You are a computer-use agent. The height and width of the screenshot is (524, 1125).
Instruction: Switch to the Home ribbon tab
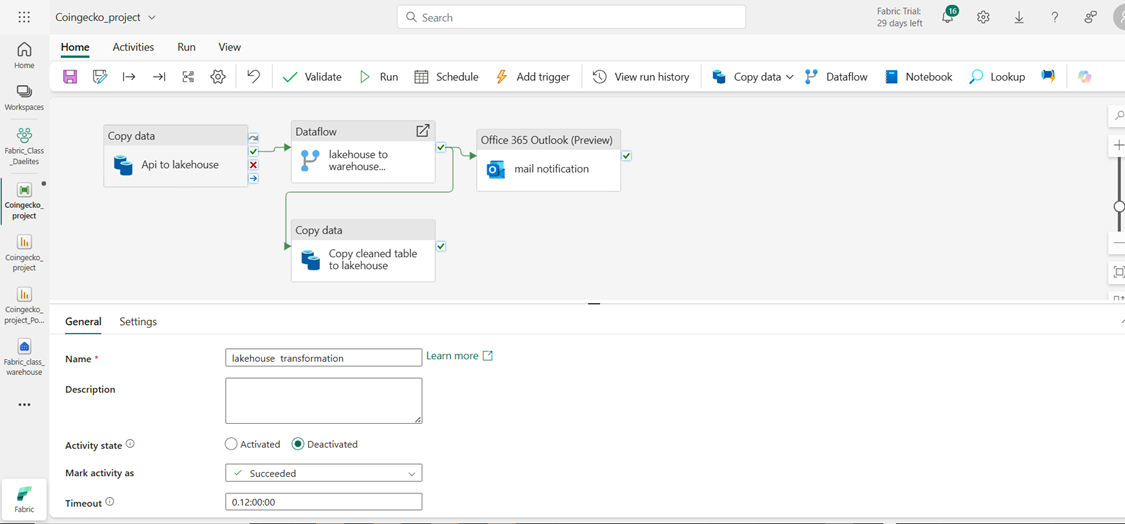coord(75,47)
